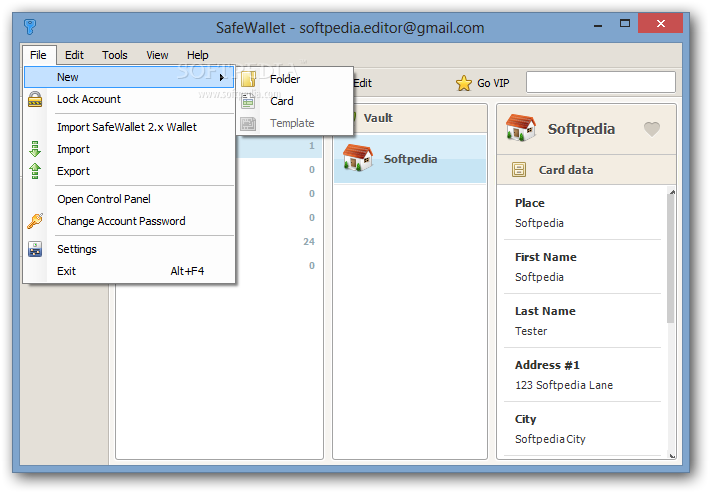This screenshot has width=710, height=493.
Task: Expand the New submenu arrow
Action: tap(222, 77)
